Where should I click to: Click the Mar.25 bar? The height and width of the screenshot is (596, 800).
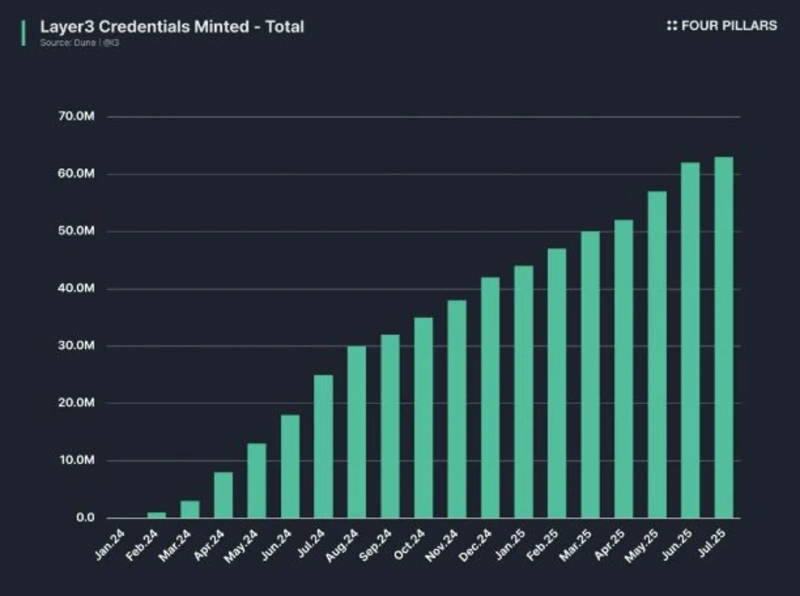pyautogui.click(x=590, y=375)
